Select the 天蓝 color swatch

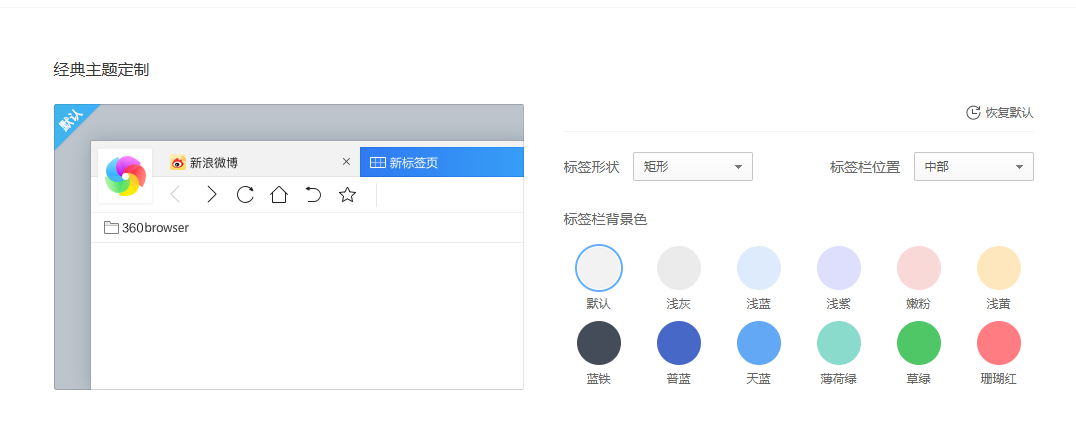click(x=759, y=343)
